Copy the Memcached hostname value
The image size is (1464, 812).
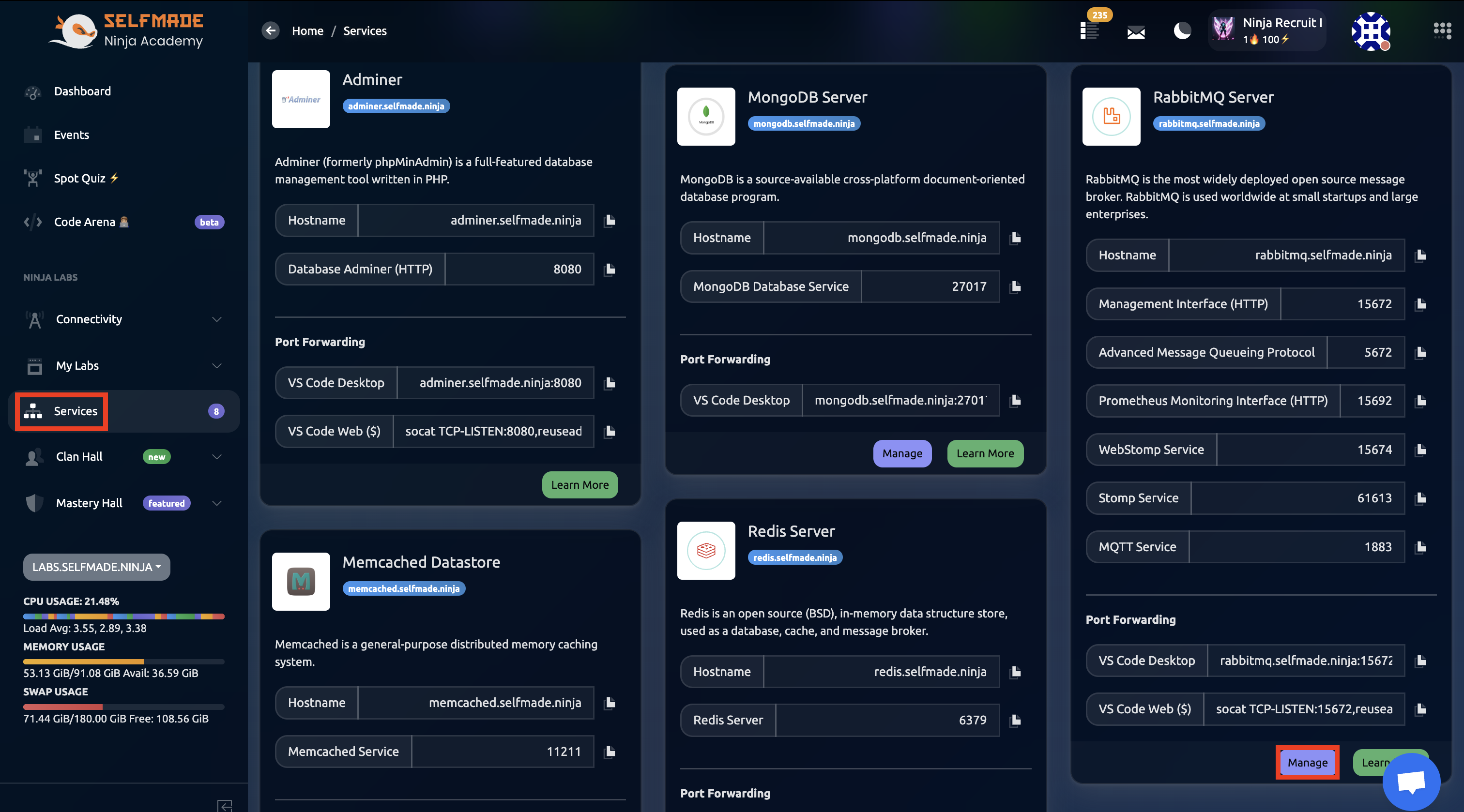click(x=609, y=703)
